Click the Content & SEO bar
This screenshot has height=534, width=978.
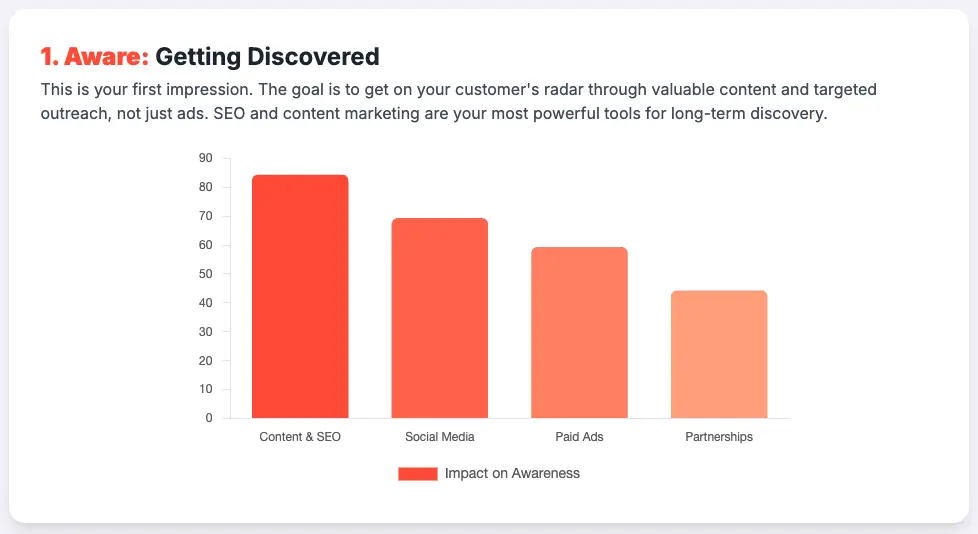tap(300, 296)
